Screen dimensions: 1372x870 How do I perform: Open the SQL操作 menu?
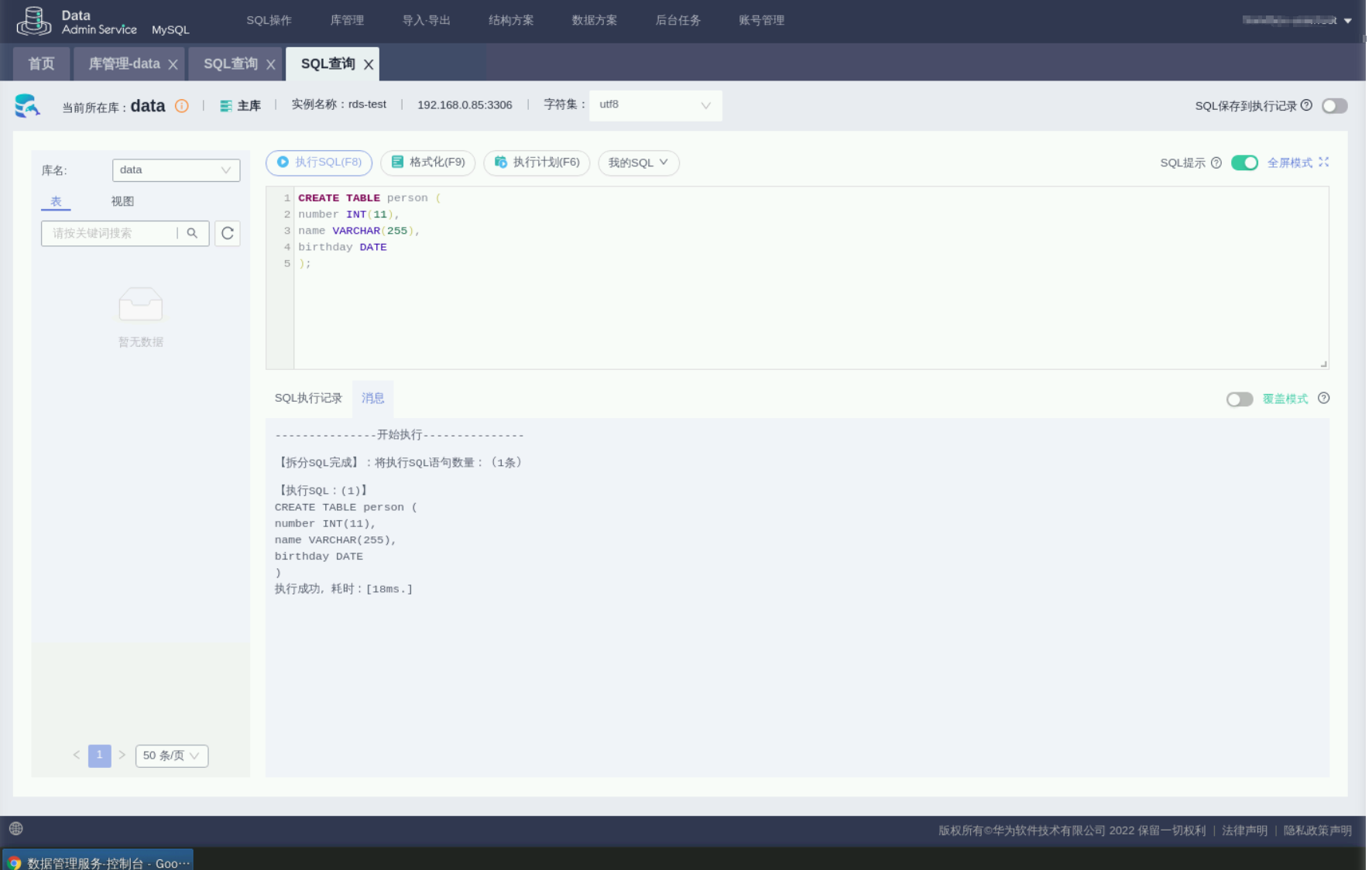pos(269,21)
